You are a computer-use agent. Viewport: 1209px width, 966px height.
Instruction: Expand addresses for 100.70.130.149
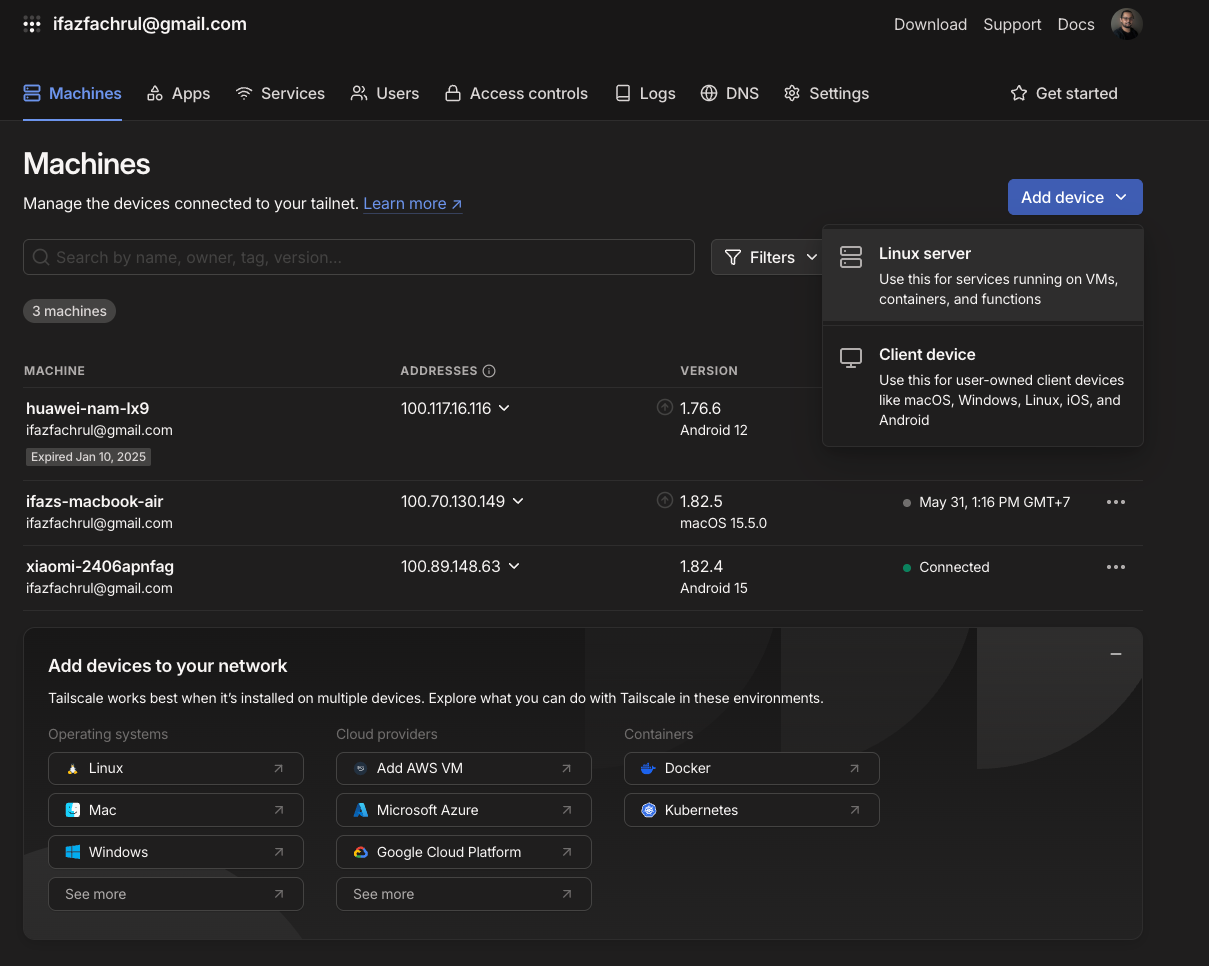tap(518, 501)
